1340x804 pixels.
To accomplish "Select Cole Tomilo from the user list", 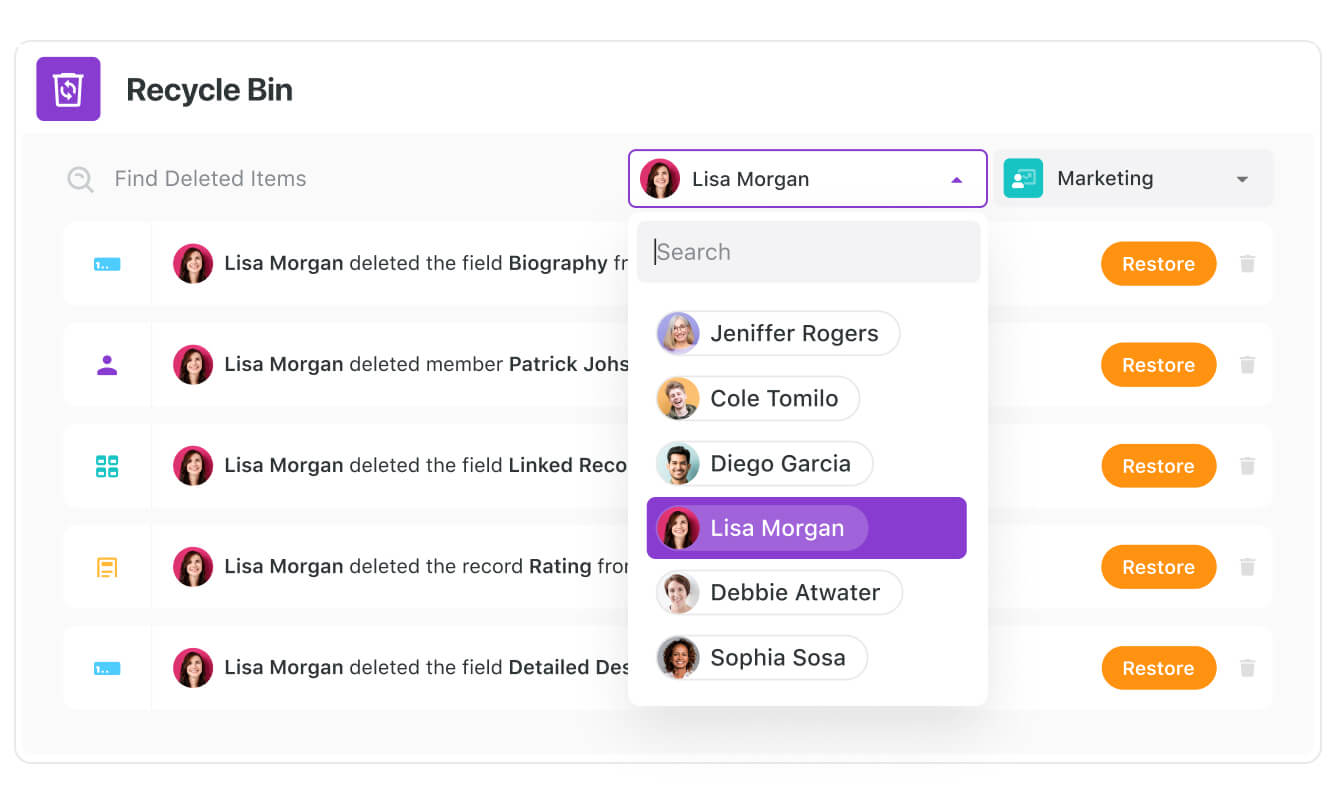I will [758, 398].
